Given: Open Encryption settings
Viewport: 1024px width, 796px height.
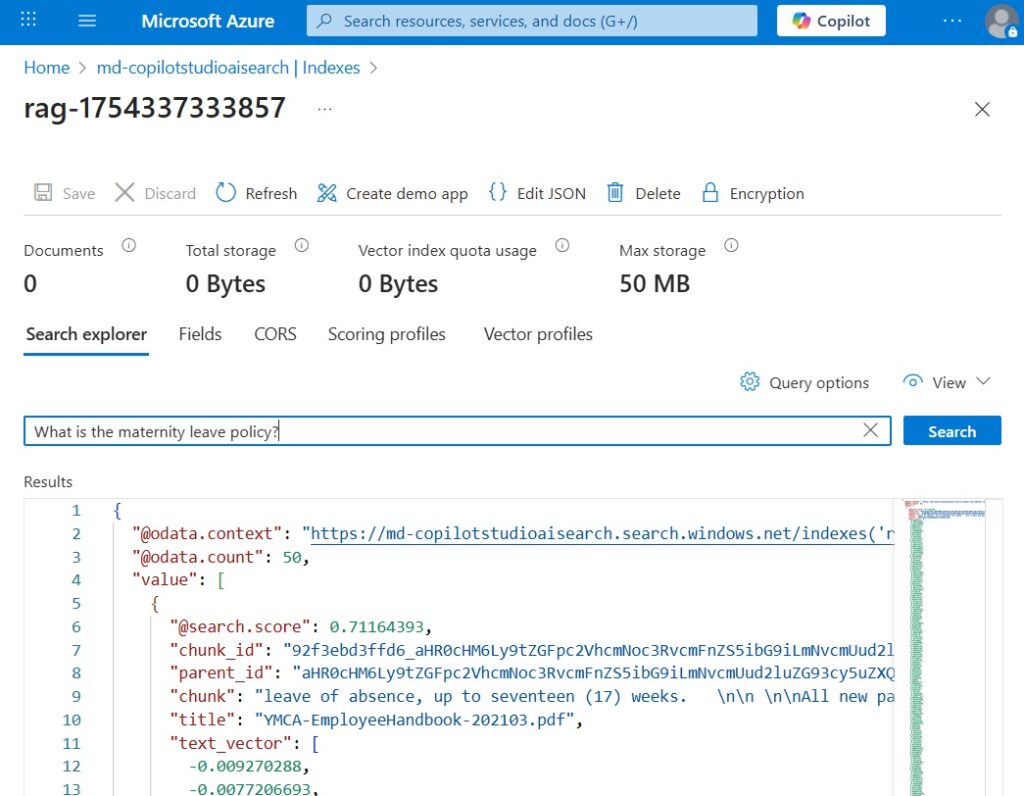Looking at the screenshot, I should (753, 193).
